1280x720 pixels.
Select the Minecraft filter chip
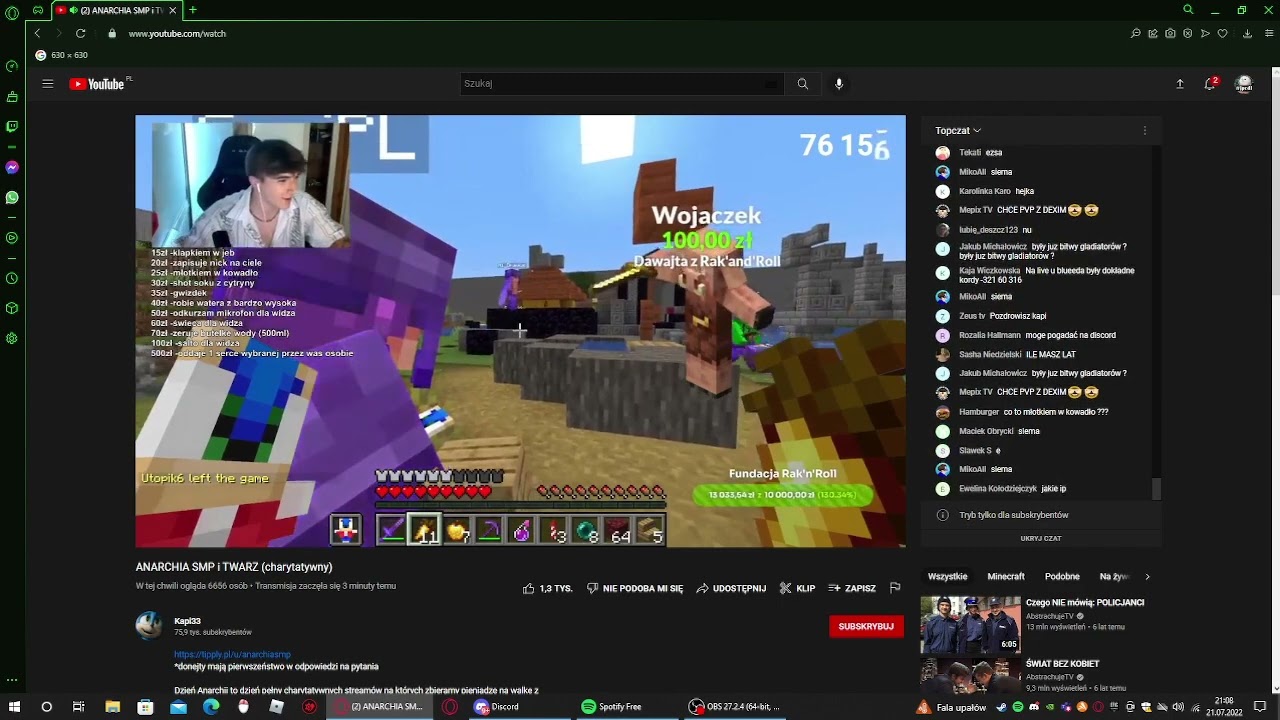[x=1006, y=576]
